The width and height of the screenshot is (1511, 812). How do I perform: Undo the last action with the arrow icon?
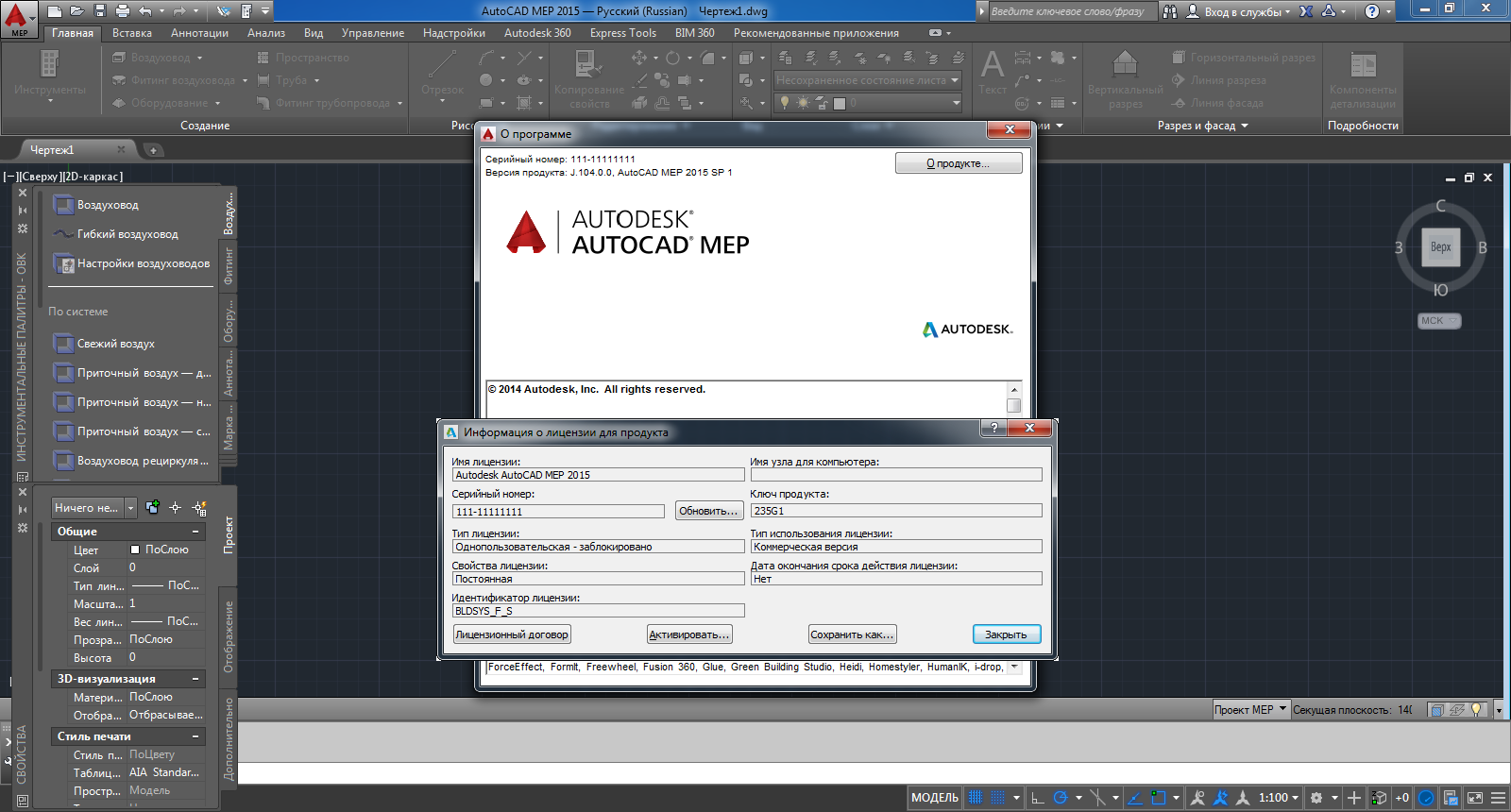[x=144, y=11]
